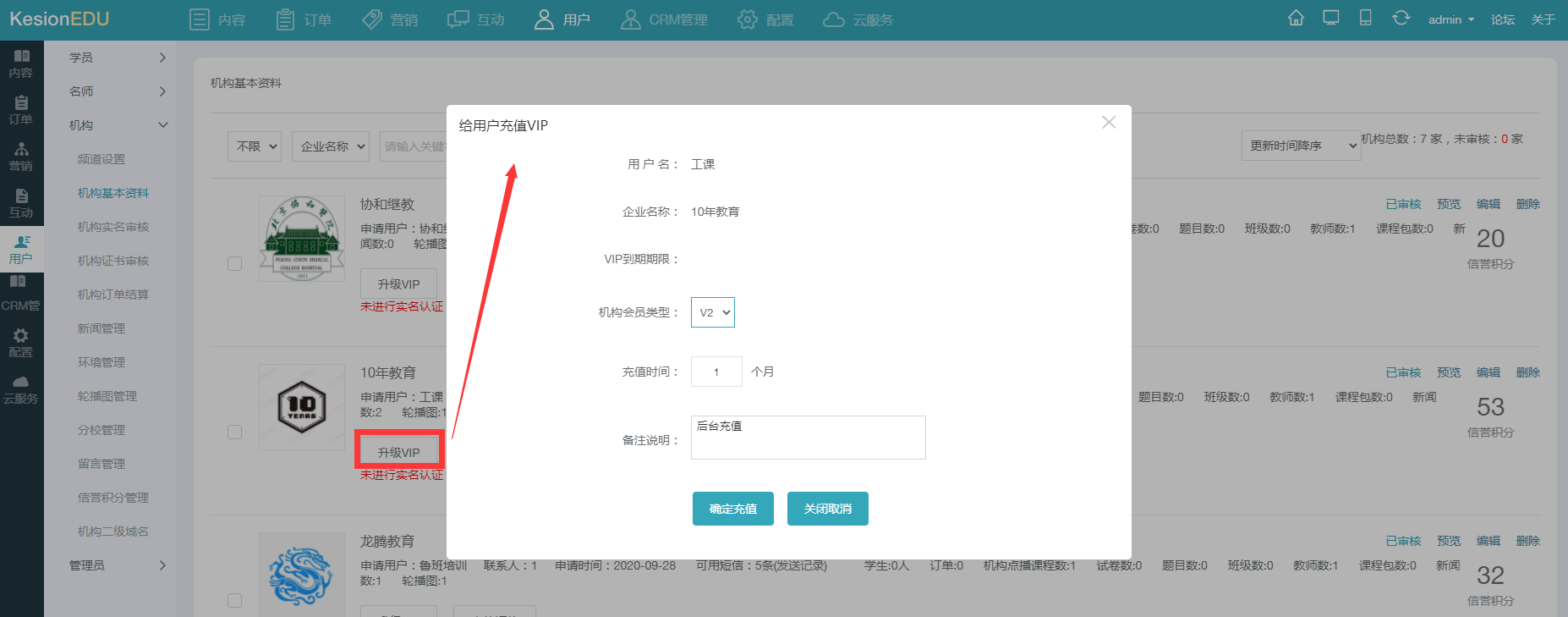Click the home icon in top bar
The height and width of the screenshot is (617, 1568).
pyautogui.click(x=1296, y=19)
